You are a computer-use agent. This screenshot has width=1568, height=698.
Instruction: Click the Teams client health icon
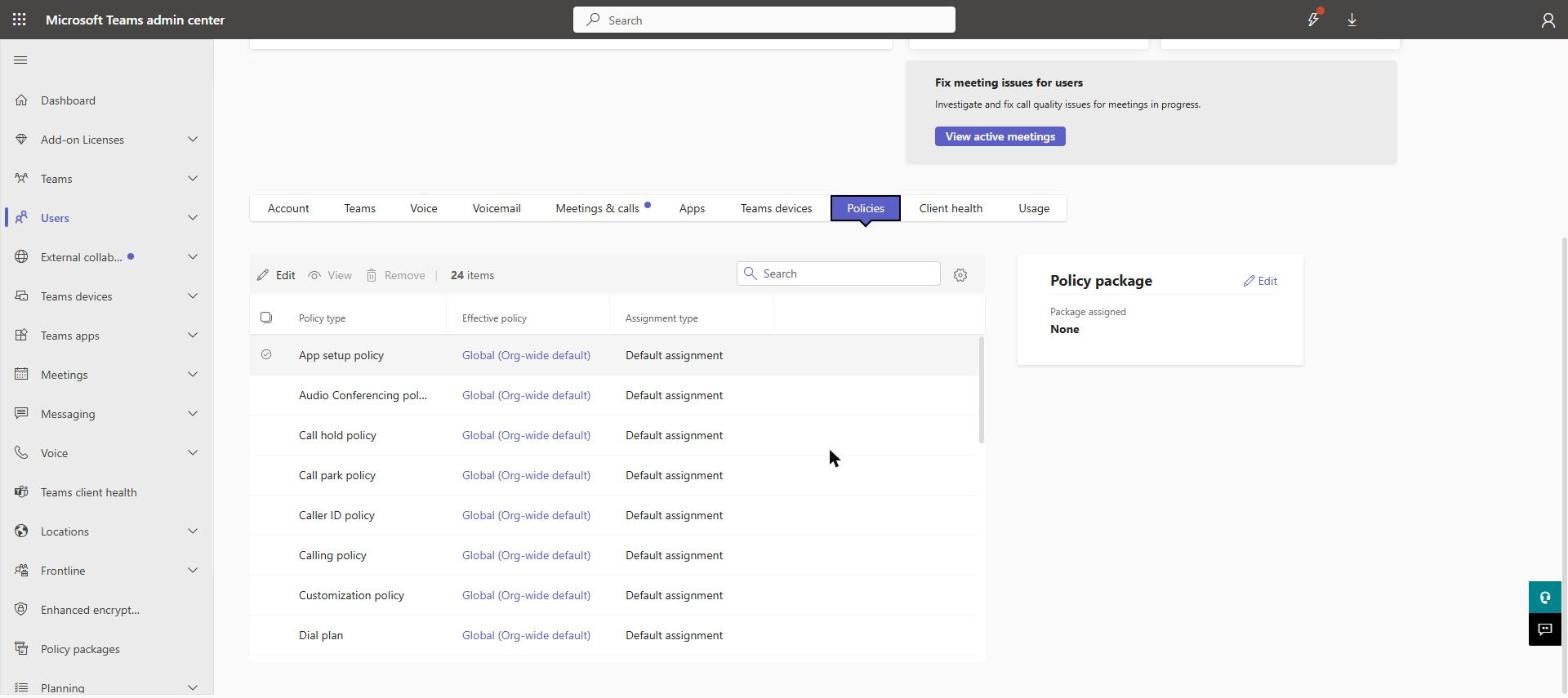[x=21, y=492]
